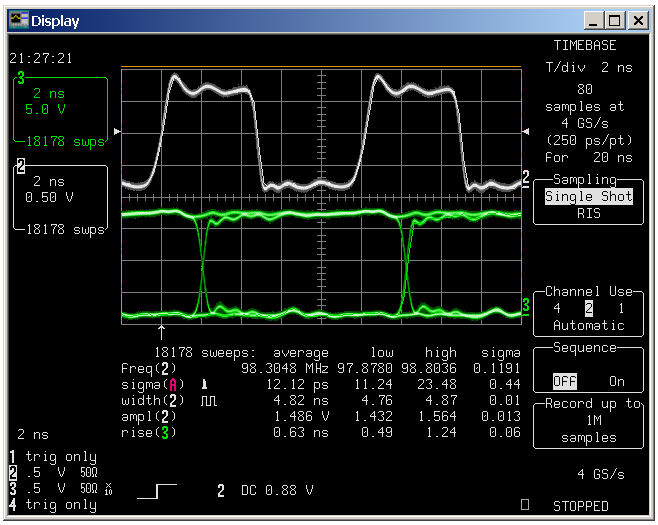Click the left trigger level arrow marker

tap(116, 131)
